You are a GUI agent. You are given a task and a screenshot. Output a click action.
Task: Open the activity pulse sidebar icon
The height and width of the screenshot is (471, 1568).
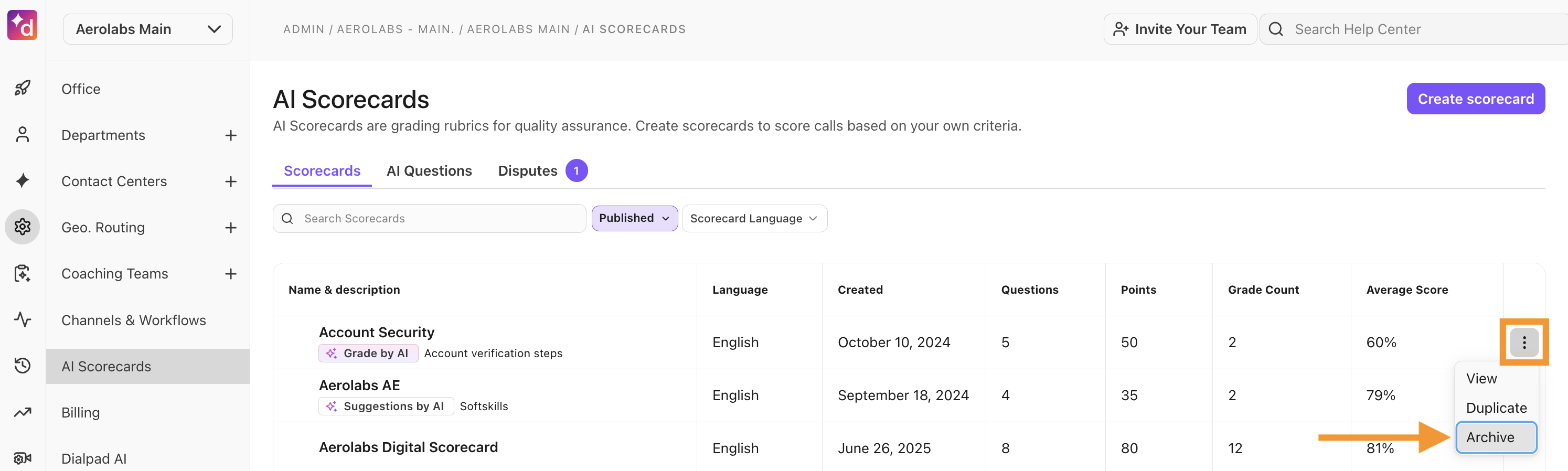point(23,319)
